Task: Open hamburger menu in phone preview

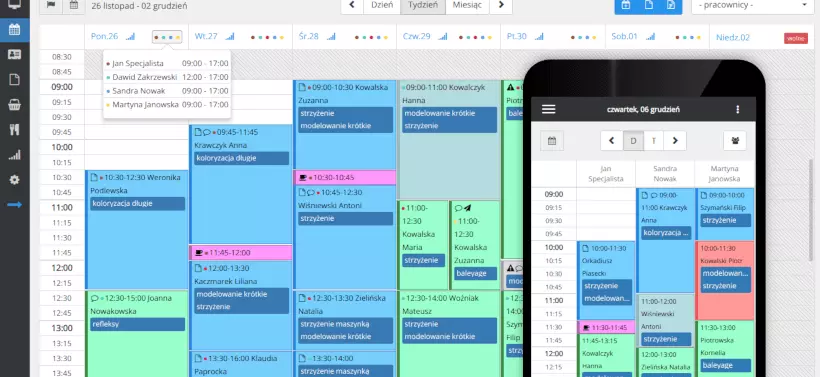Action: point(549,109)
